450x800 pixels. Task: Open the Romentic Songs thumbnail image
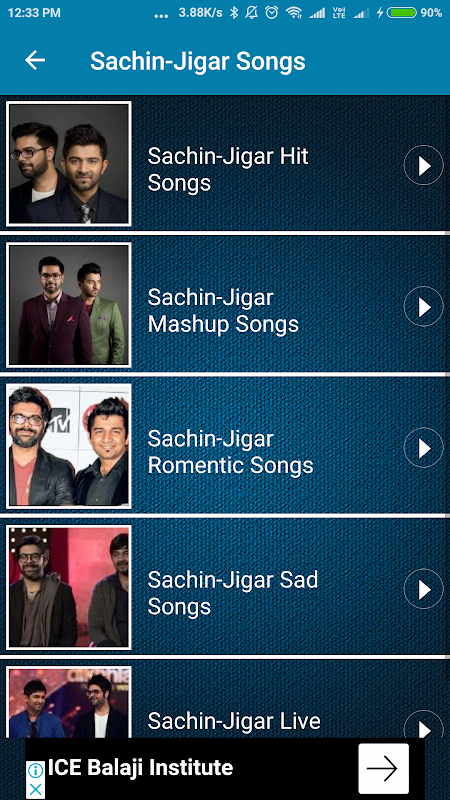(x=68, y=446)
